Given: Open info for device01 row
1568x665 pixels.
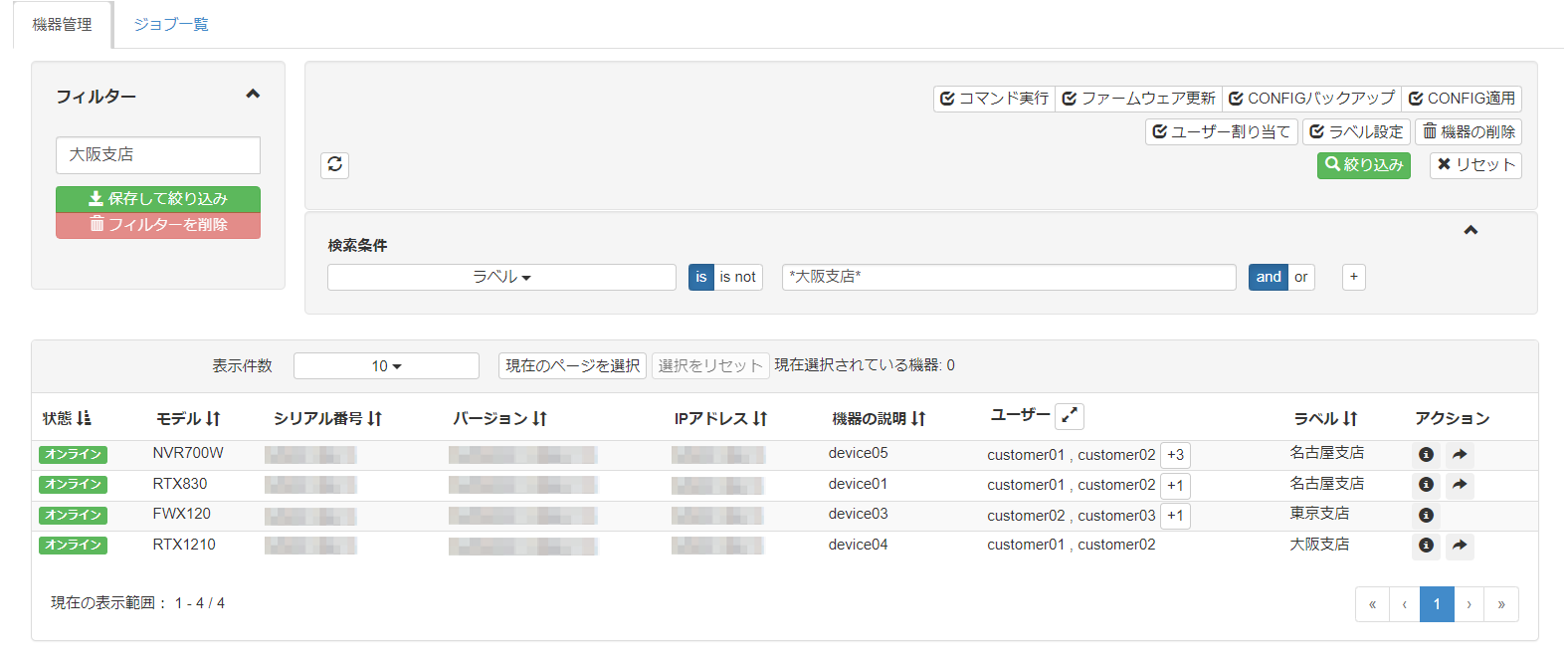Looking at the screenshot, I should pyautogui.click(x=1426, y=485).
